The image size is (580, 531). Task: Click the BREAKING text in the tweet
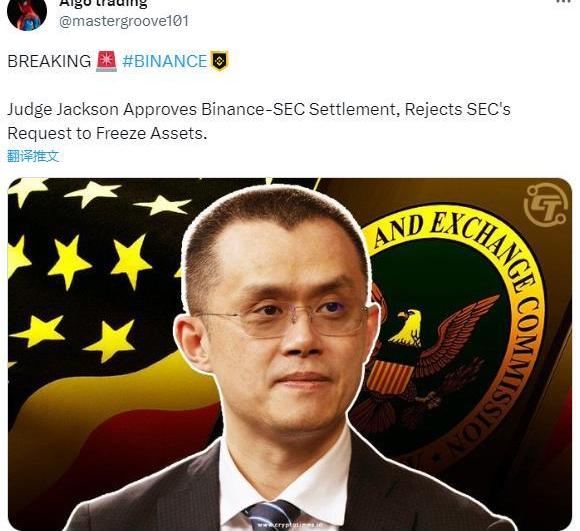point(49,61)
